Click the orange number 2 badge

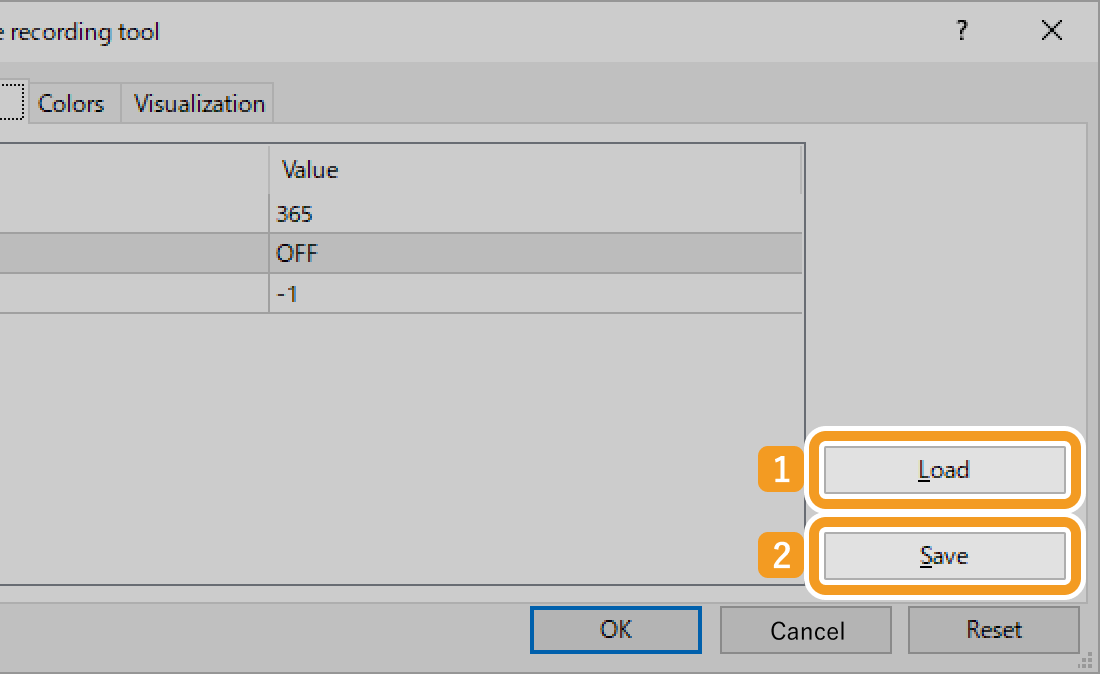pos(782,556)
